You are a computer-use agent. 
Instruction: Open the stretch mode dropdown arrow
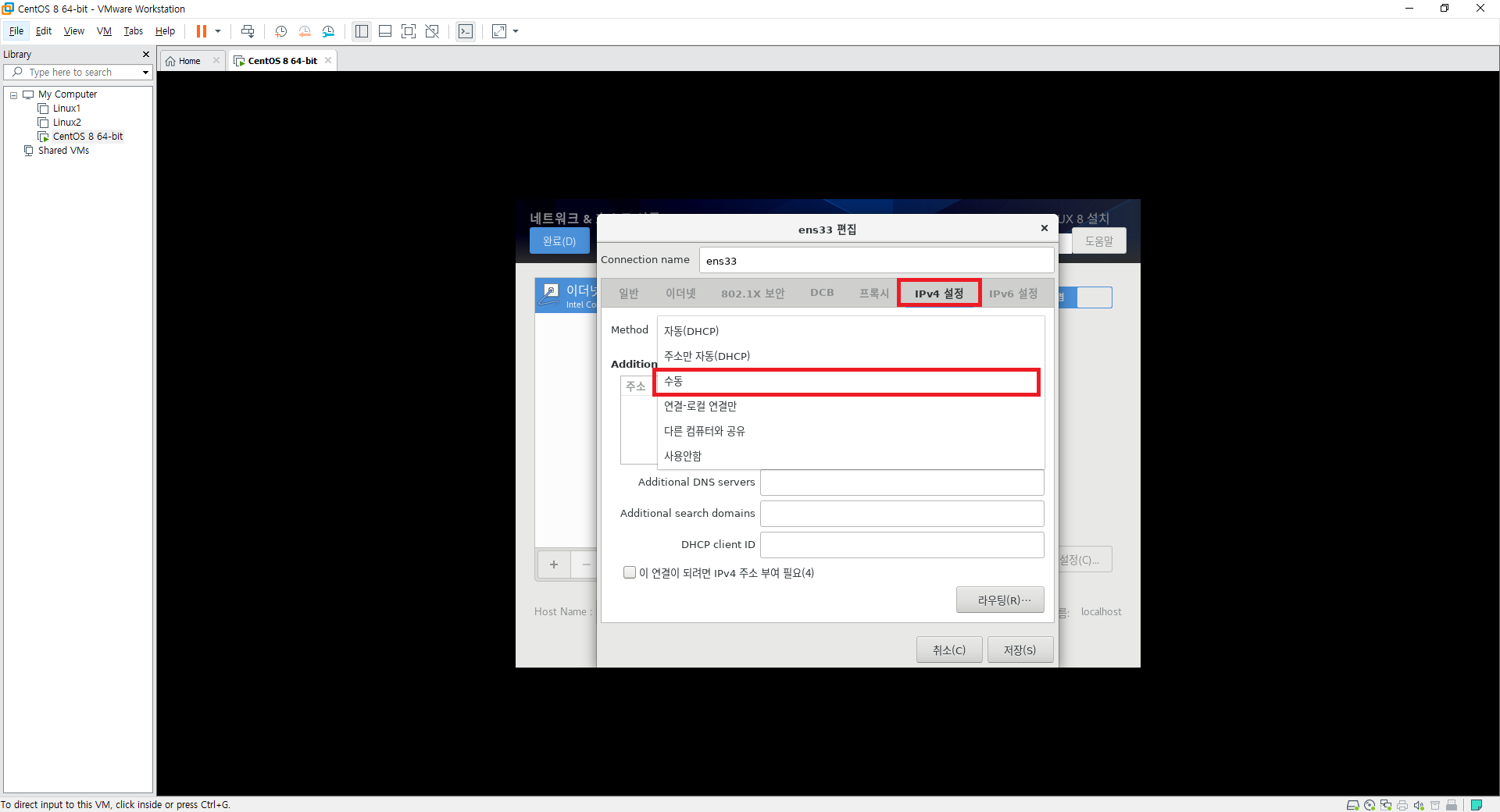pyautogui.click(x=516, y=31)
